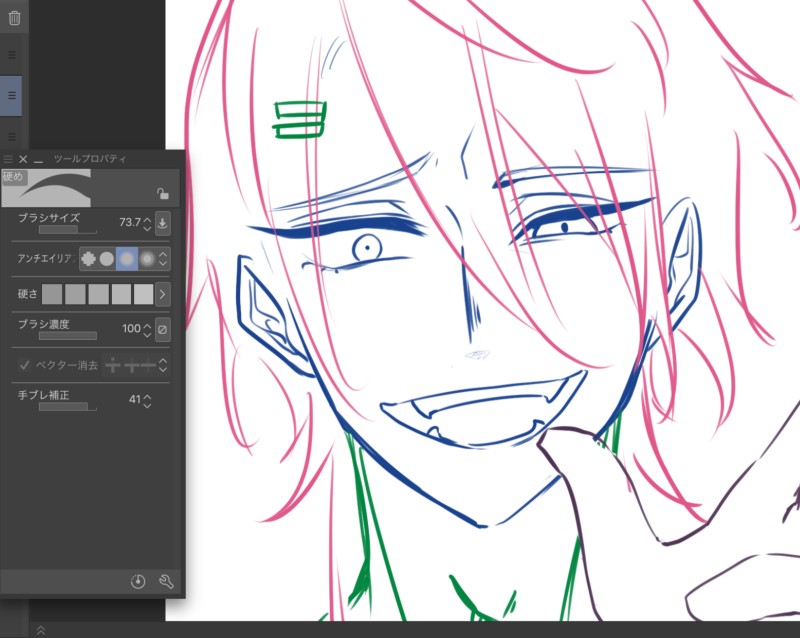Image resolution: width=800 pixels, height=638 pixels.
Task: Click the ベクター消去 mode stepper arrows
Action: point(163,365)
